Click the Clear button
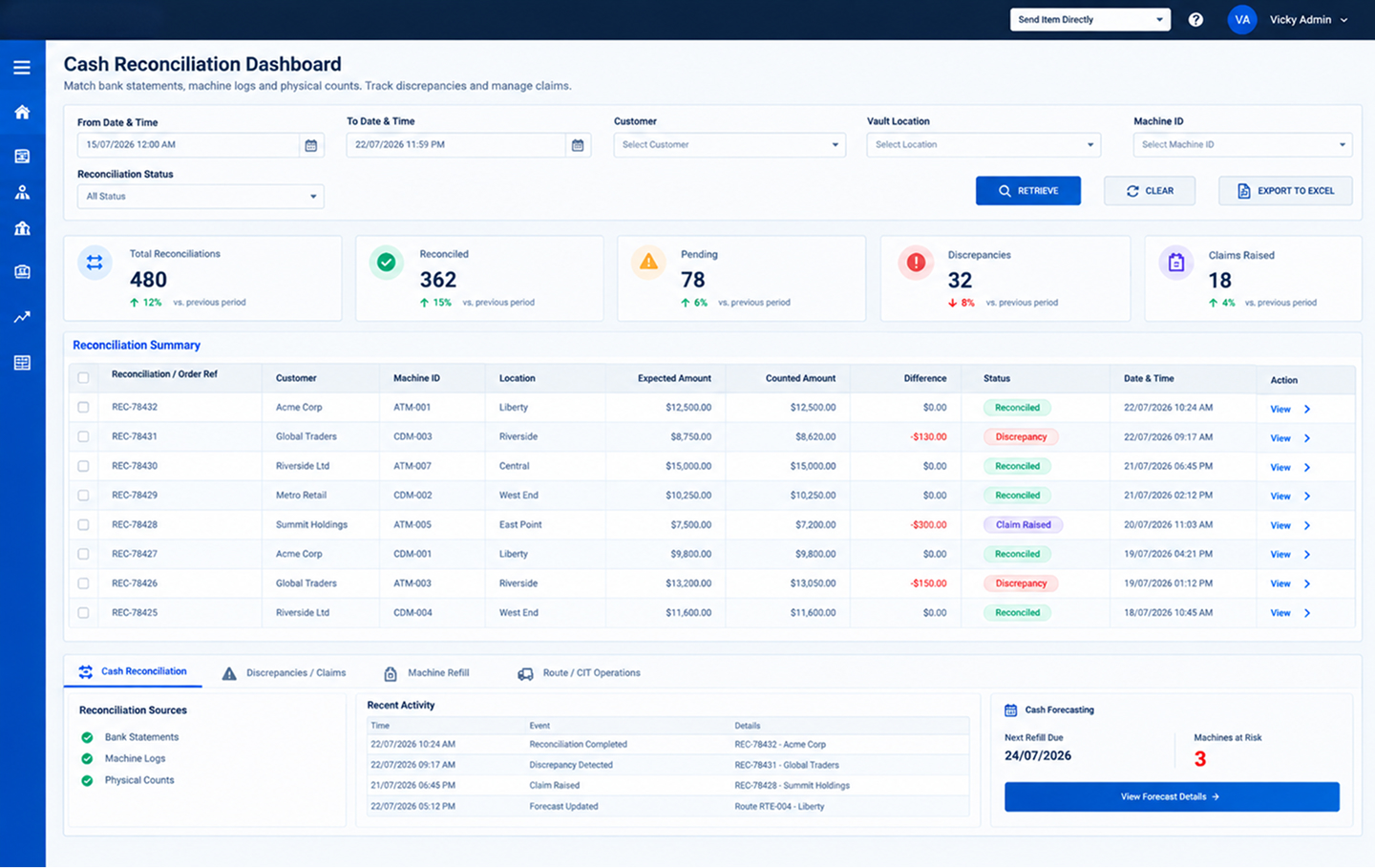This screenshot has width=1375, height=868. (x=1150, y=191)
